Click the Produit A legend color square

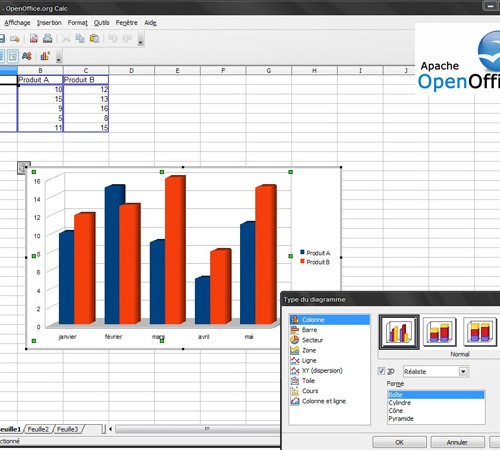tap(302, 252)
